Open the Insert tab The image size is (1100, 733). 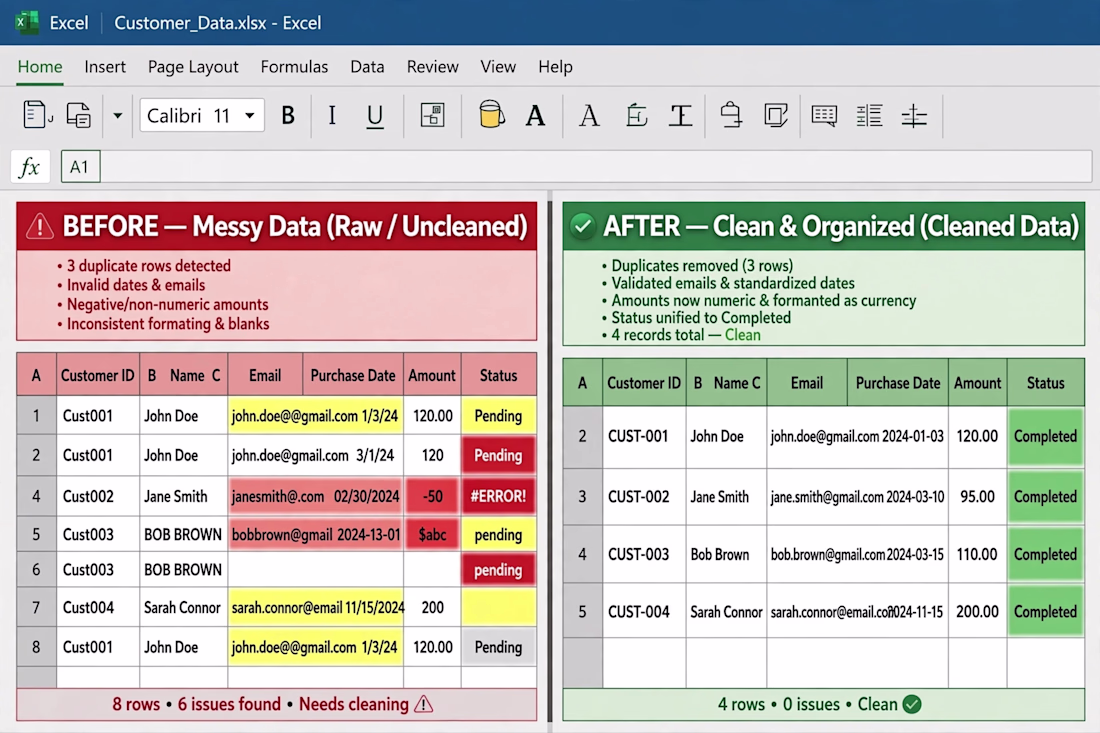[105, 67]
